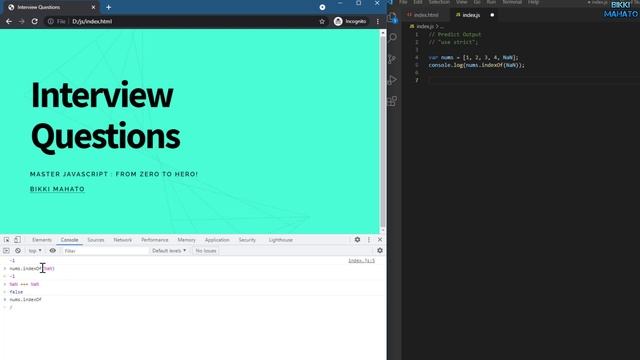Go forward in the Chrome browser
This screenshot has width=640, height=360.
(22, 21)
